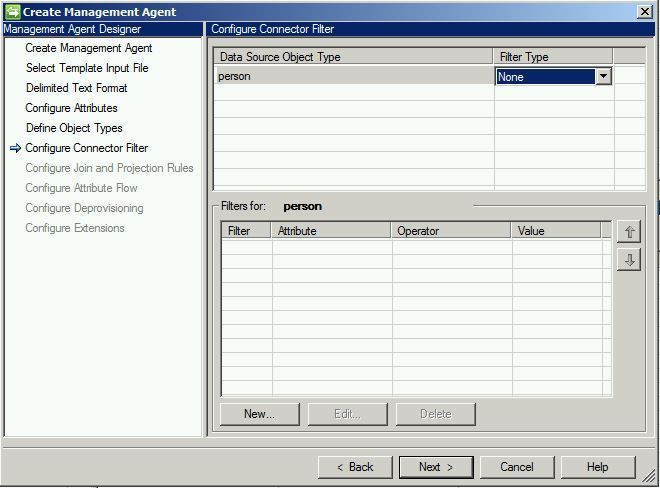
Task: Click the Filter Type column header
Action: pyautogui.click(x=553, y=57)
